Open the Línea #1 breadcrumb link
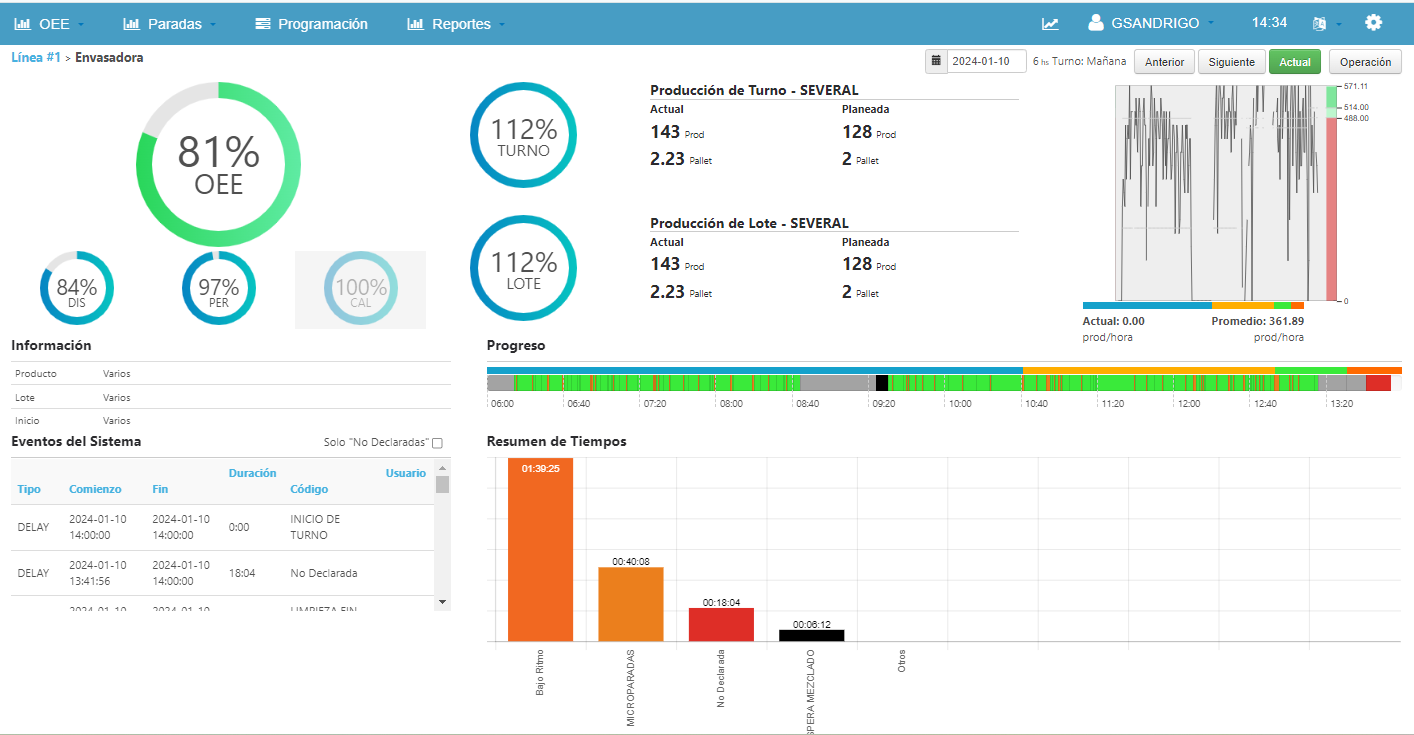This screenshot has height=735, width=1414. tap(36, 58)
